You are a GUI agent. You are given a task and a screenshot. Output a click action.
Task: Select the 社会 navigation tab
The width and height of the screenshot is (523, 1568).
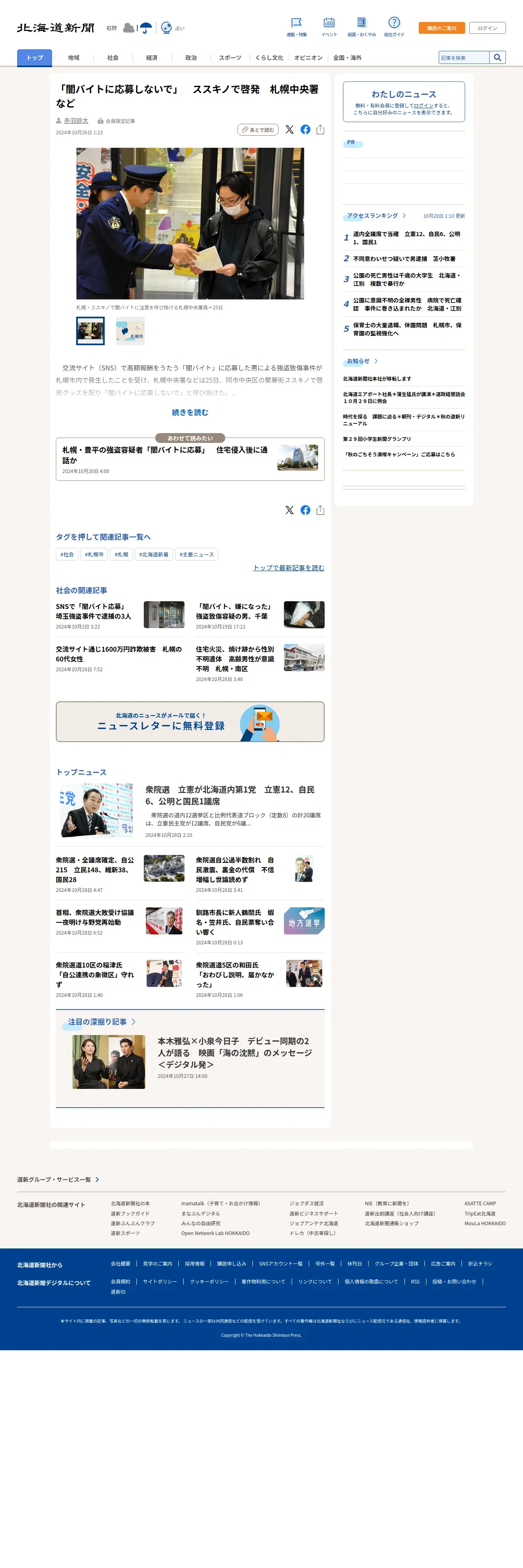(x=113, y=57)
